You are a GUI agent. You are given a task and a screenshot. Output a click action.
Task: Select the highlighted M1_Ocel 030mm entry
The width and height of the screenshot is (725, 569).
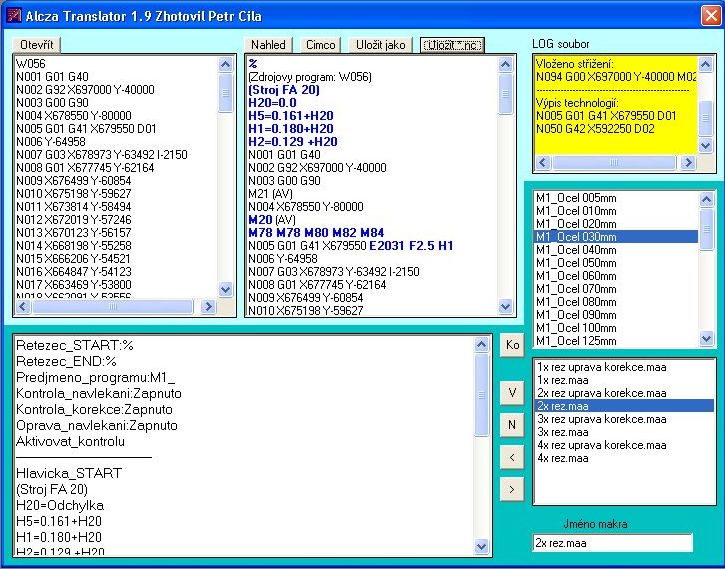pos(615,237)
